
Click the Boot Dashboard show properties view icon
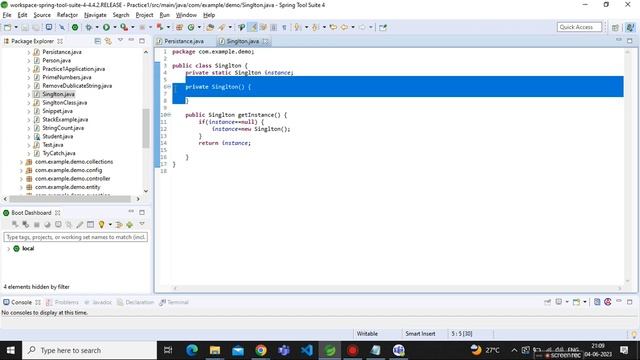click(90, 224)
